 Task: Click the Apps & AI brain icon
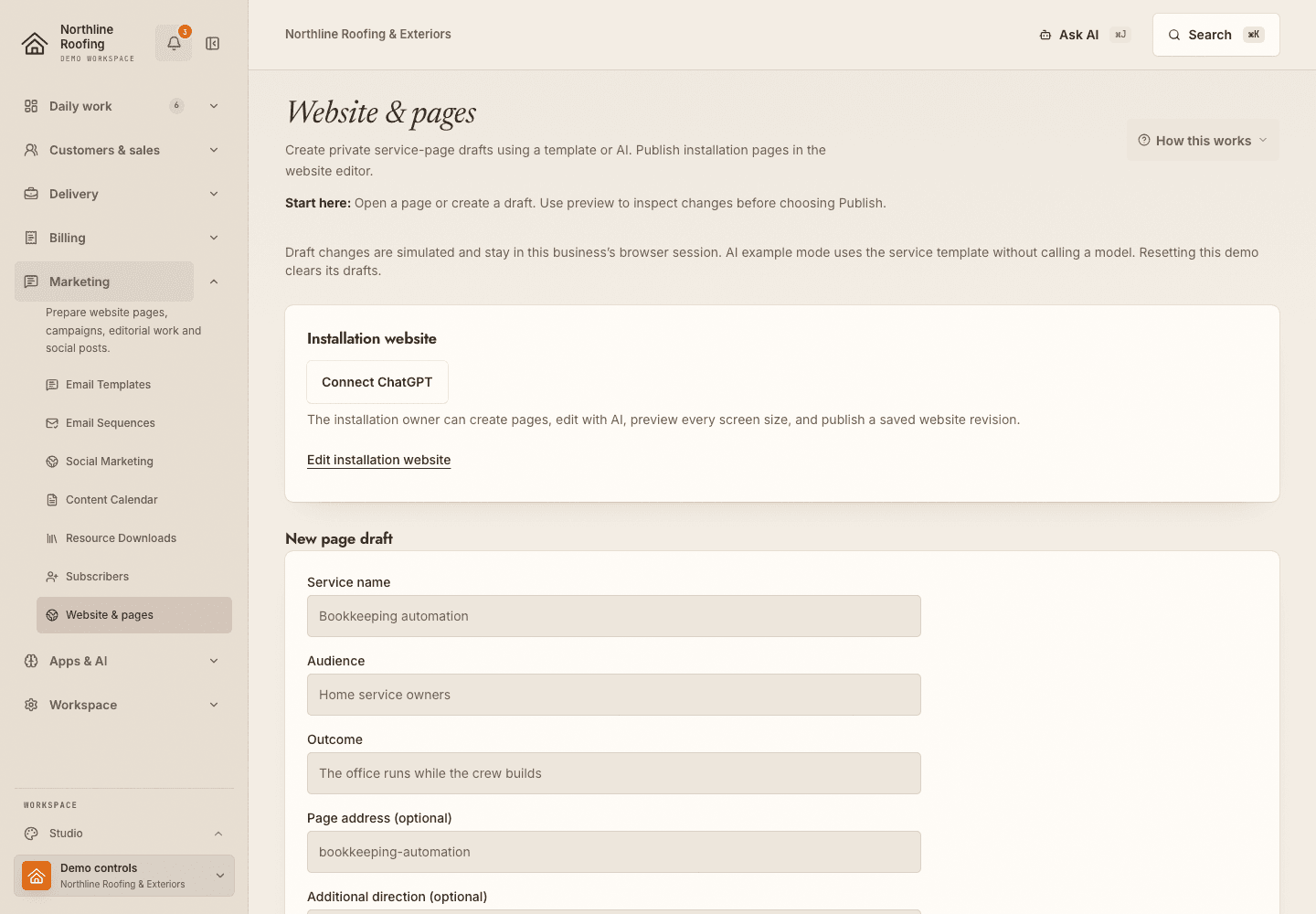tap(31, 661)
